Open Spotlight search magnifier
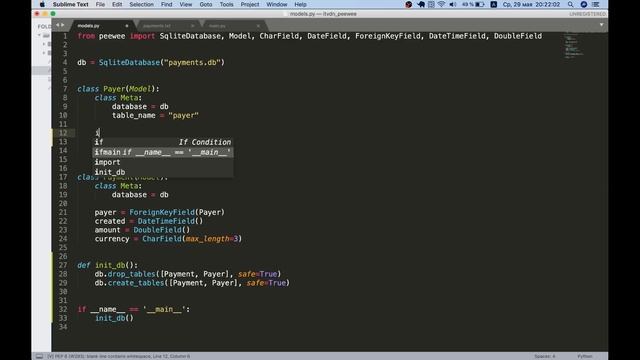The width and height of the screenshot is (640, 360). click(571, 4)
